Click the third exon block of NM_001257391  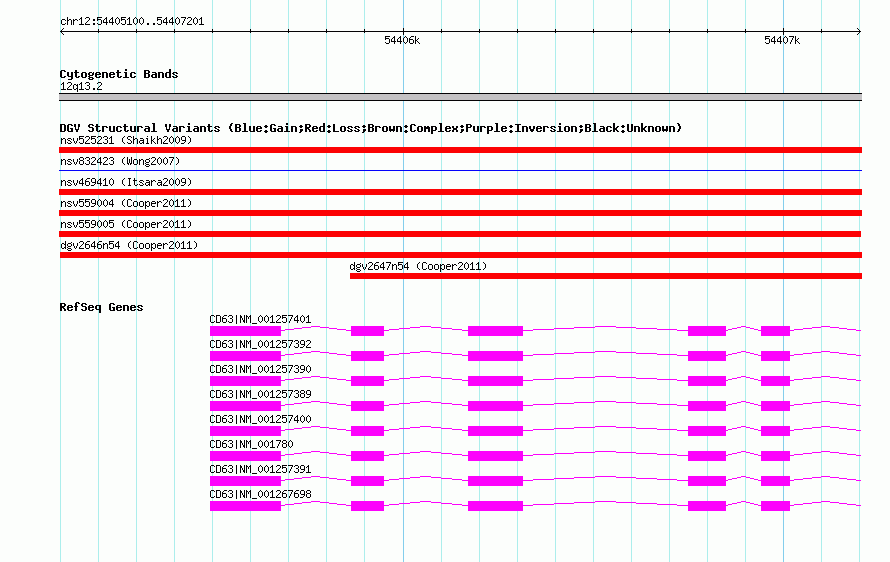[495, 481]
